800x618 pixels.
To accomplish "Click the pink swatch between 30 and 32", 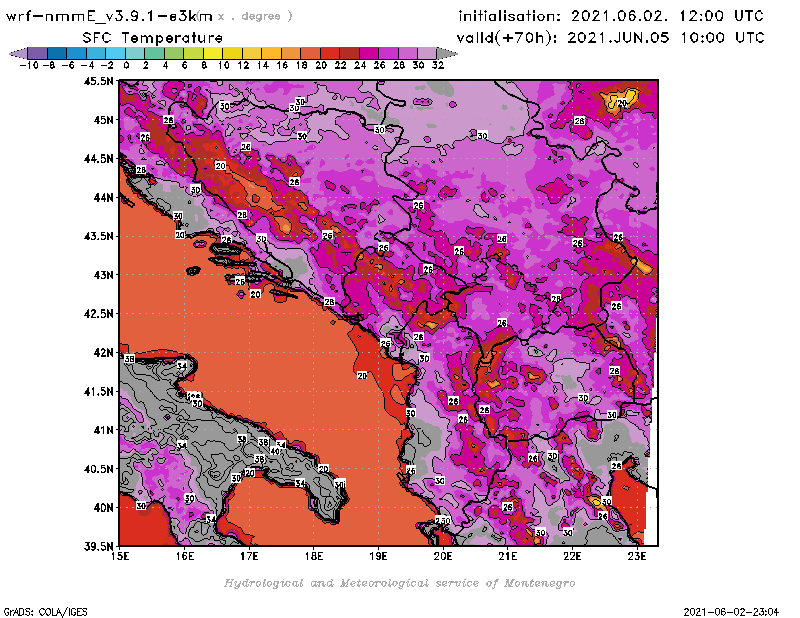I will click(427, 53).
